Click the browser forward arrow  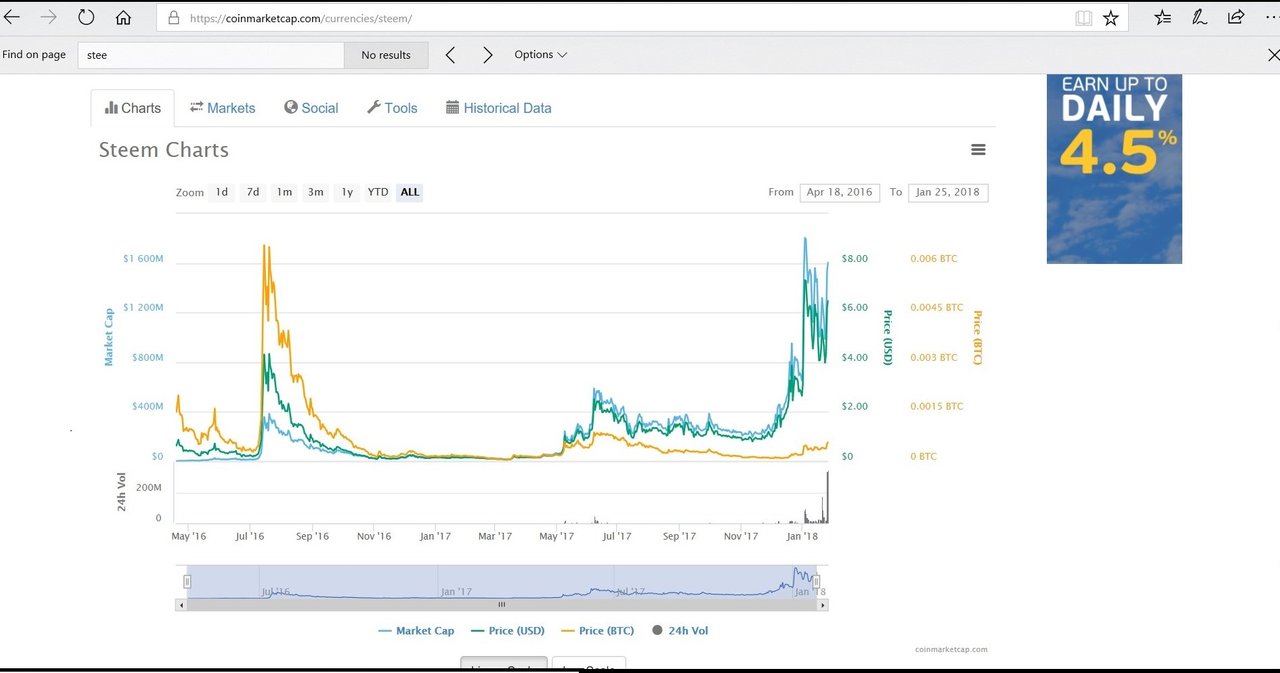pyautogui.click(x=48, y=18)
